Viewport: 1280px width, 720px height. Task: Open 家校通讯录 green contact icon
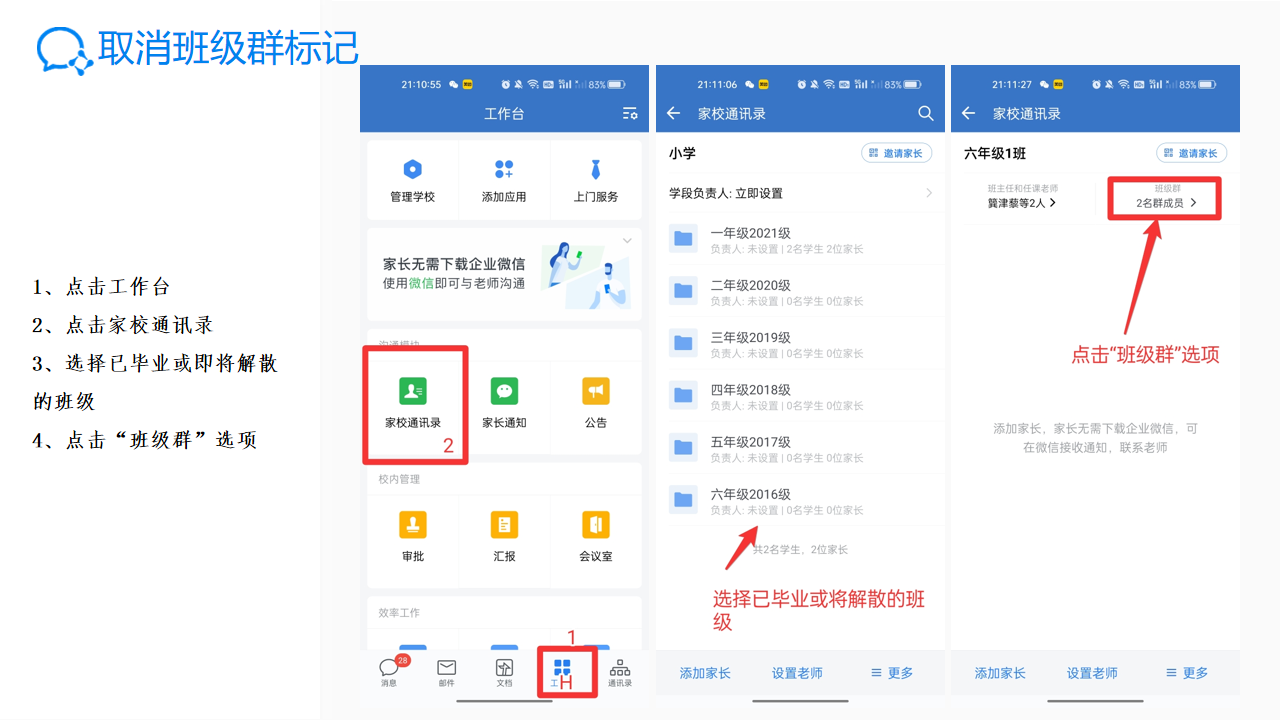pyautogui.click(x=413, y=391)
